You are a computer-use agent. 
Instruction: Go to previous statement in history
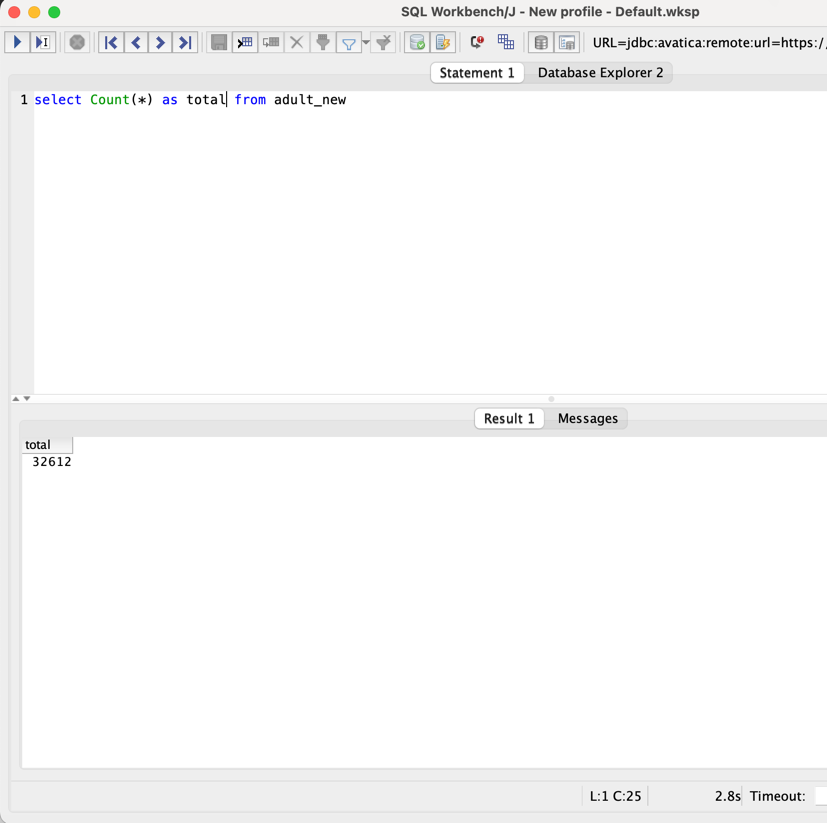coord(136,42)
